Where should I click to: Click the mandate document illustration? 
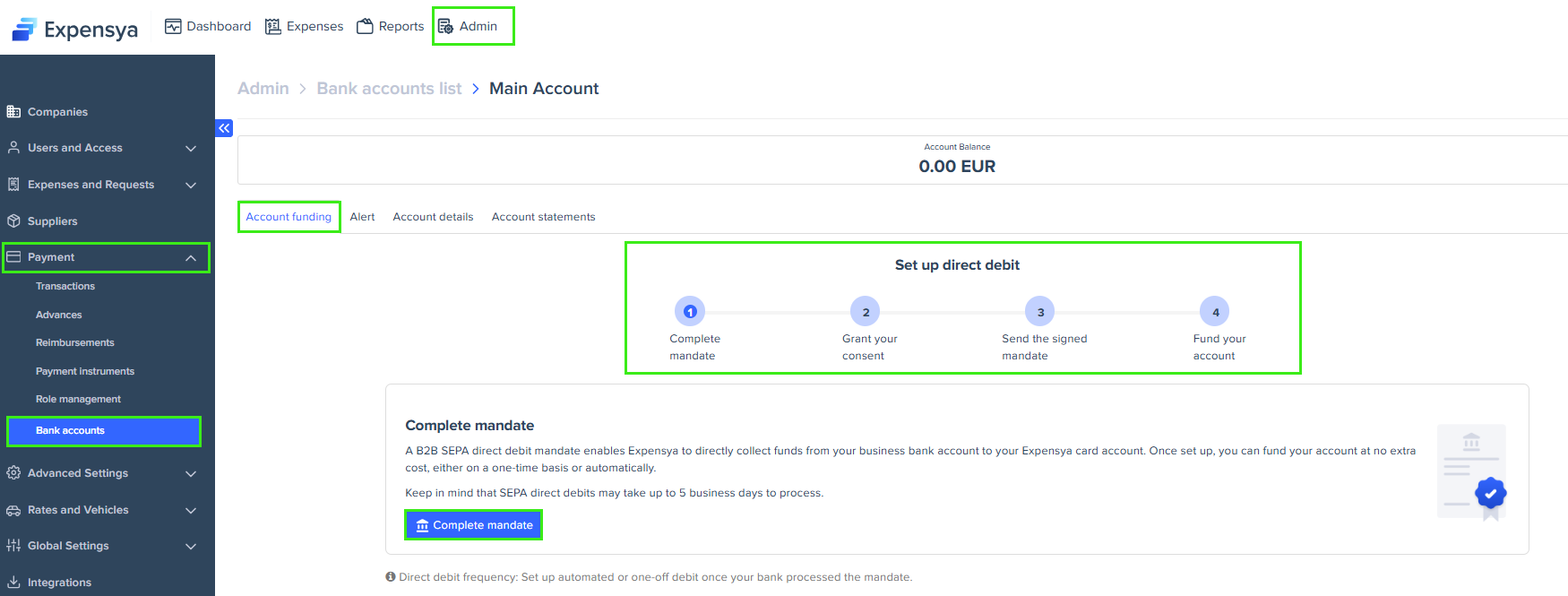(x=1472, y=471)
